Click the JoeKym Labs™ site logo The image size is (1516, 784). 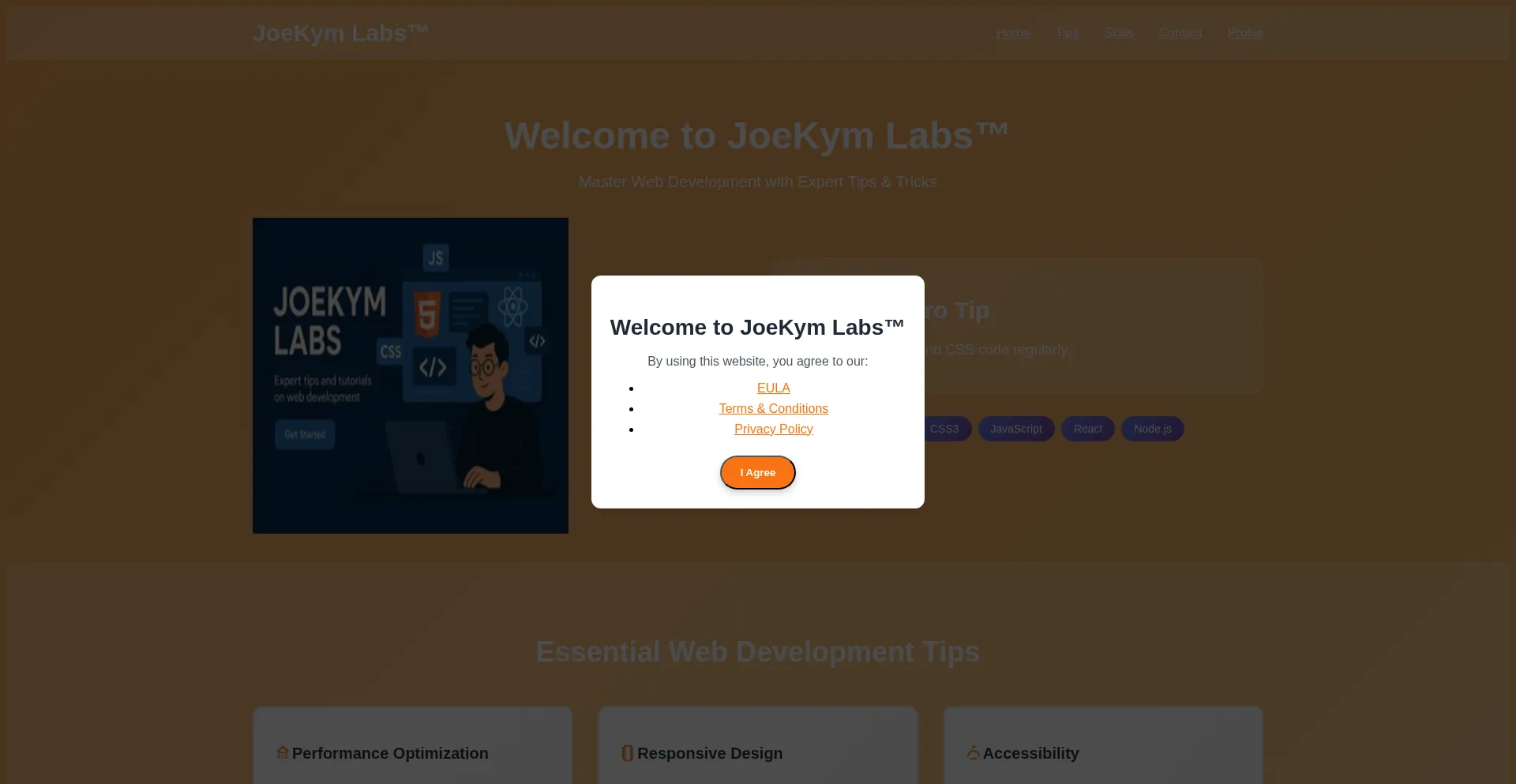click(340, 33)
